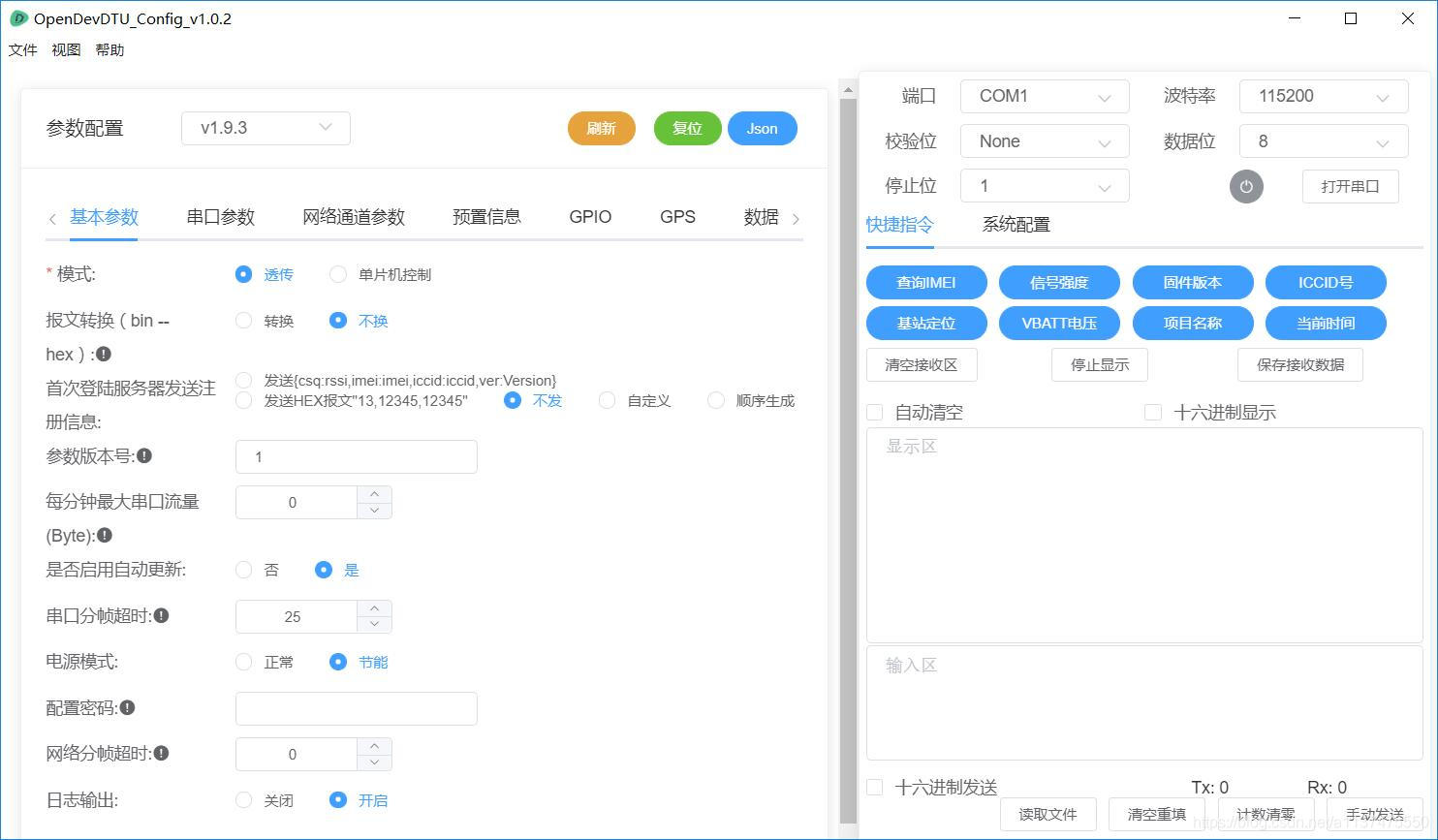
Task: Click the VBATT电压 quick command
Action: point(1059,323)
